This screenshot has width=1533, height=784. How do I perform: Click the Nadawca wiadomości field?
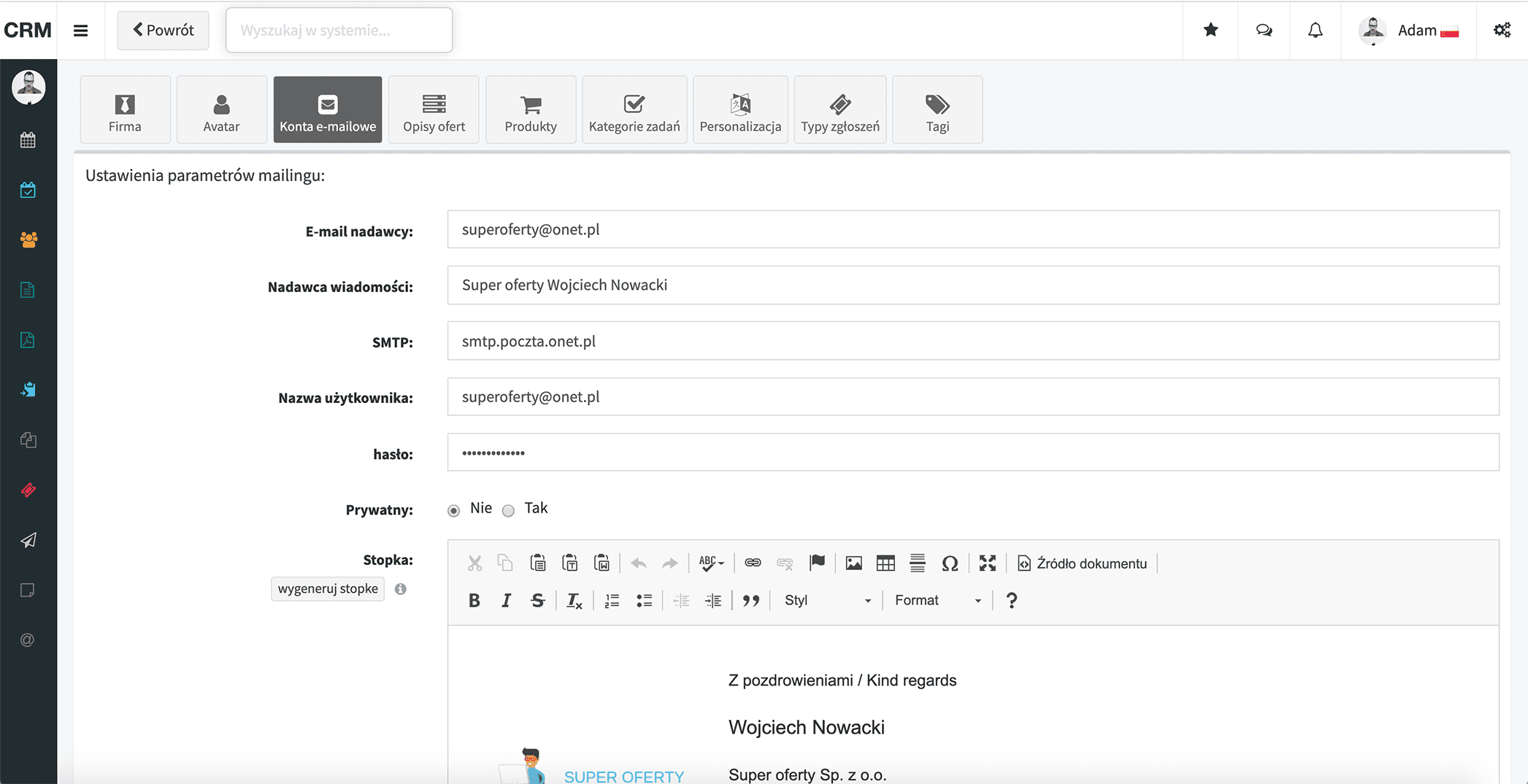tap(973, 285)
